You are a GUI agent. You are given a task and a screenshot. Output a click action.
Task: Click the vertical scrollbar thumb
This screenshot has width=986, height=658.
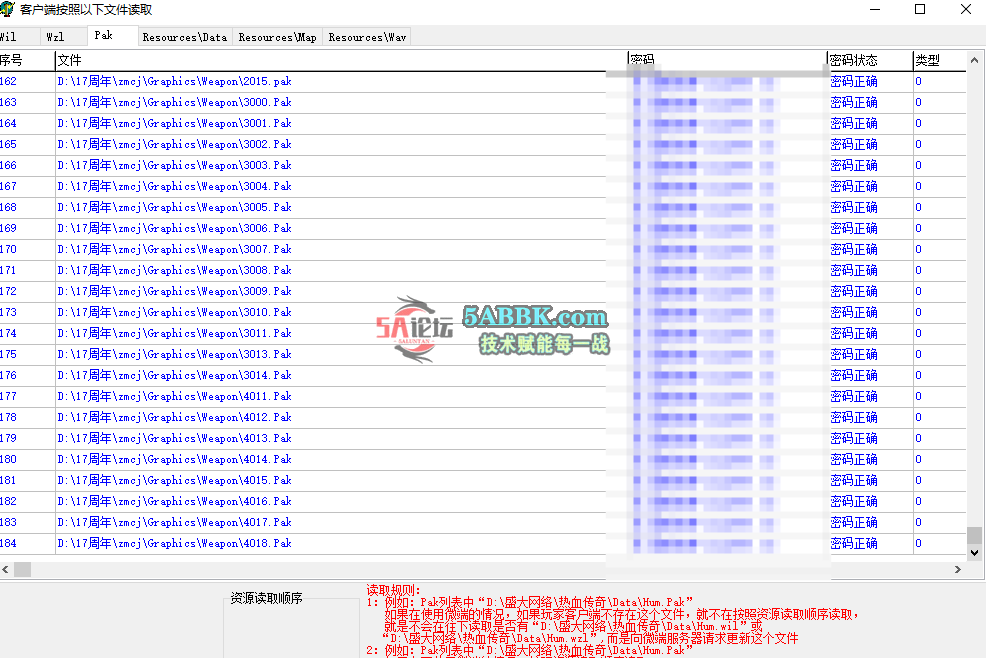click(x=974, y=535)
